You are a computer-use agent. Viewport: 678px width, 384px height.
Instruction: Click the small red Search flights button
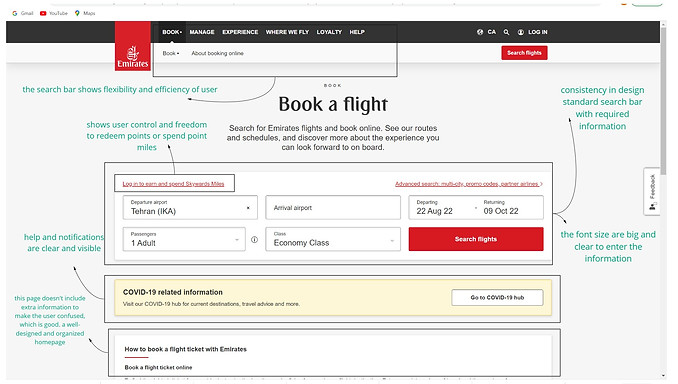524,53
